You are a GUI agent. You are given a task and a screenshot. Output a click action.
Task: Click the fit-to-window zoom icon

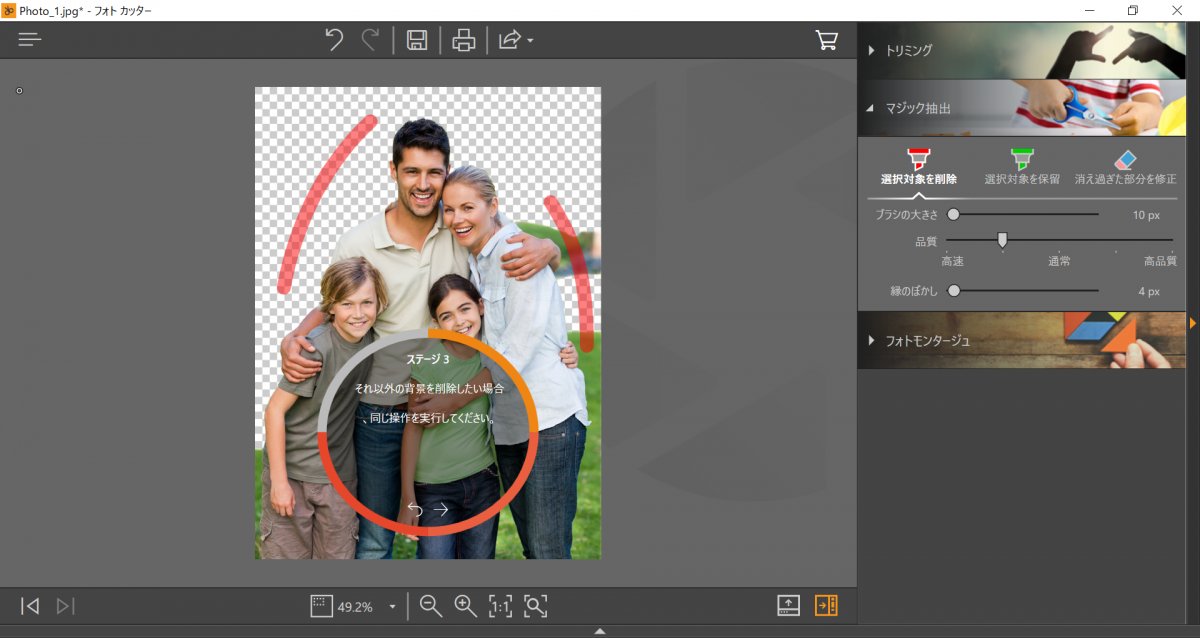pyautogui.click(x=536, y=605)
